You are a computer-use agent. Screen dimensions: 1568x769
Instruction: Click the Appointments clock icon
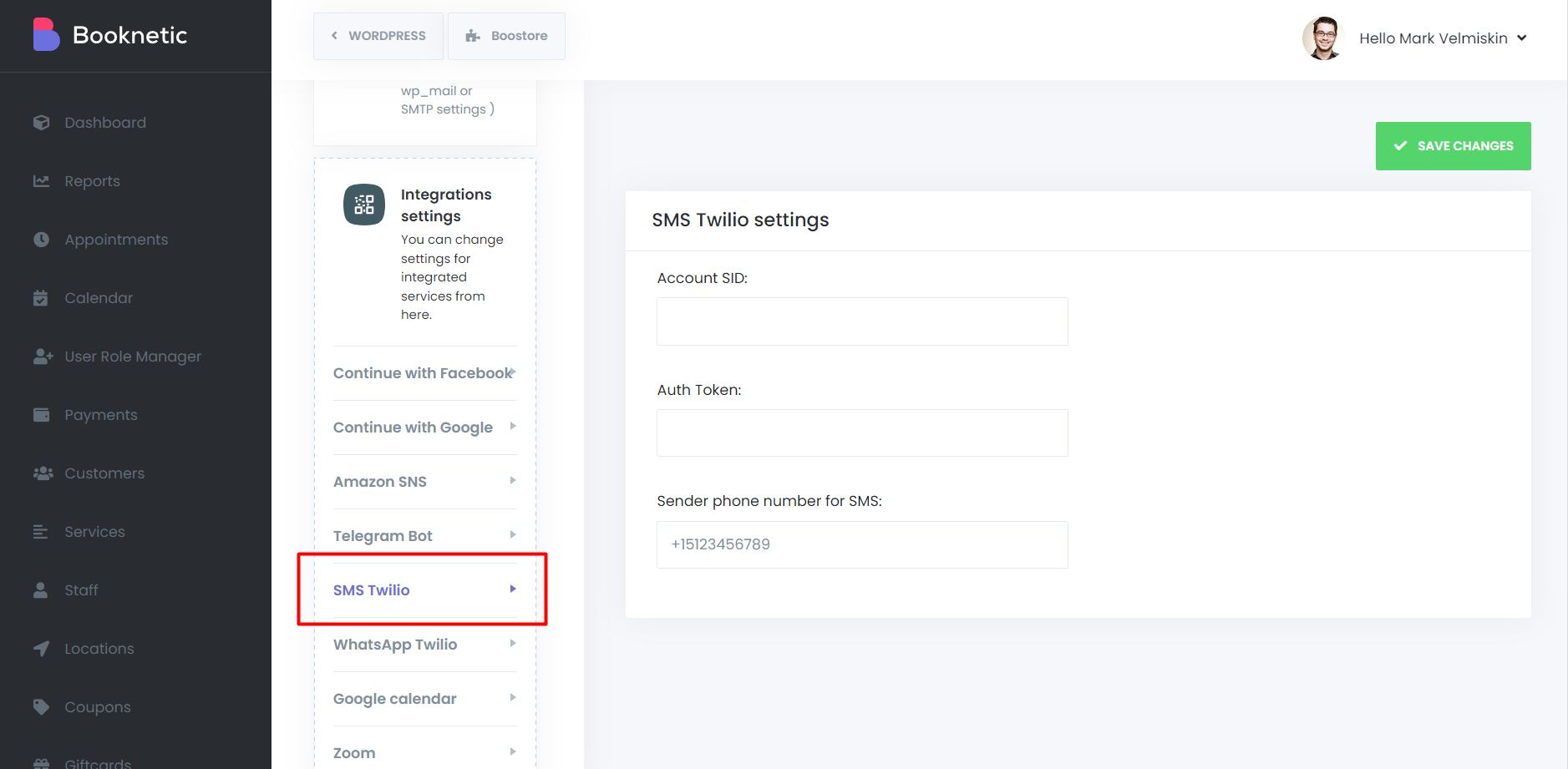click(x=41, y=240)
